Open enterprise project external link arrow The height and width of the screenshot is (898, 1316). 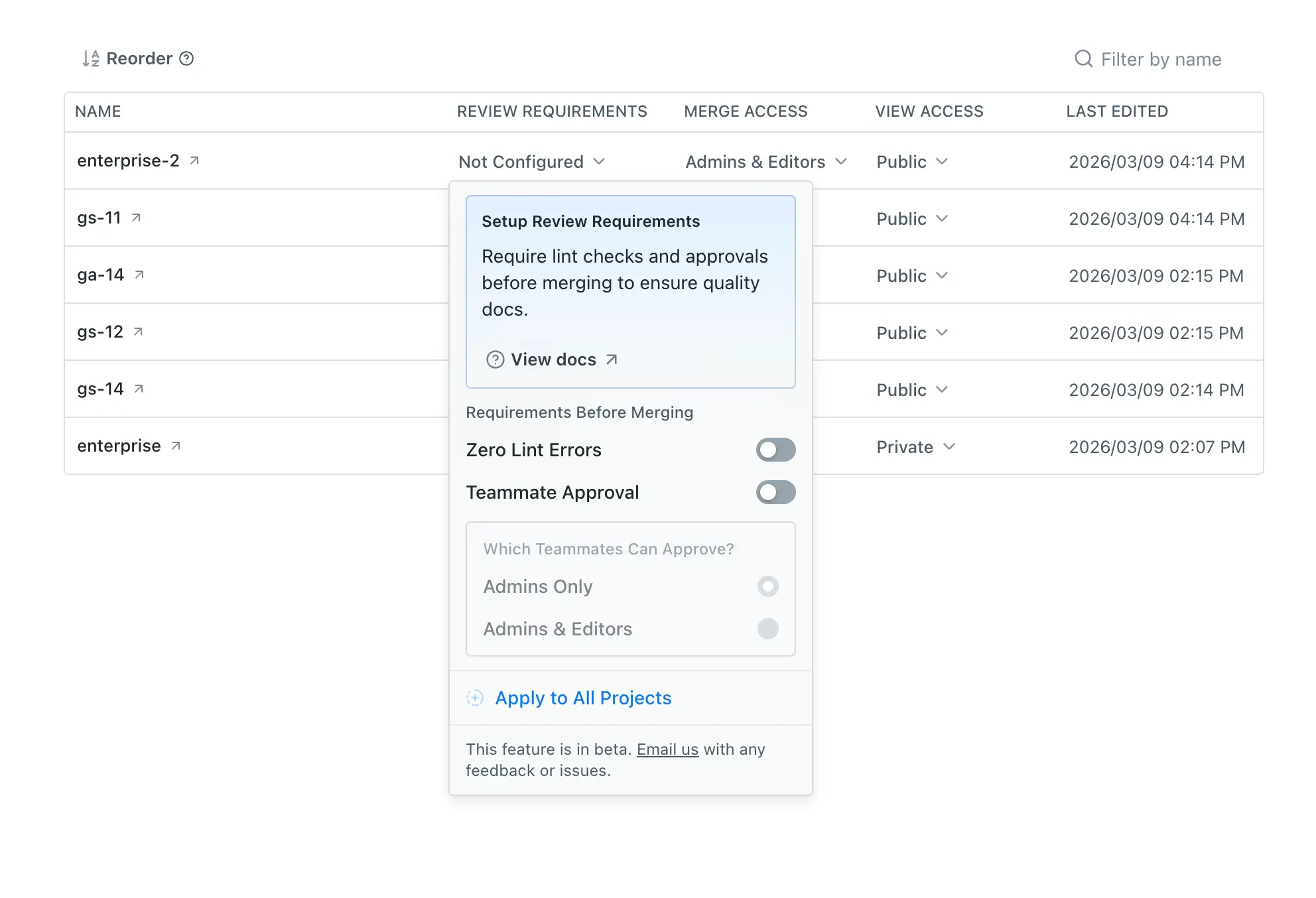pos(176,446)
